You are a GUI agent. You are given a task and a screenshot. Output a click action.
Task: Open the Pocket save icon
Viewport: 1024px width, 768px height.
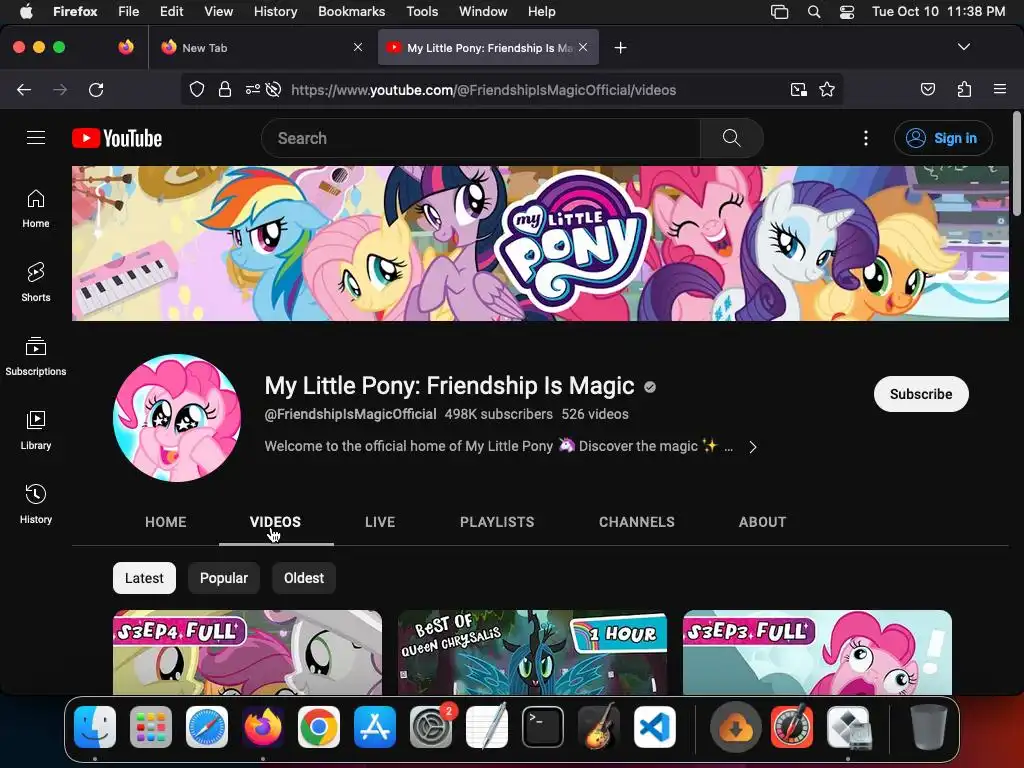point(927,90)
